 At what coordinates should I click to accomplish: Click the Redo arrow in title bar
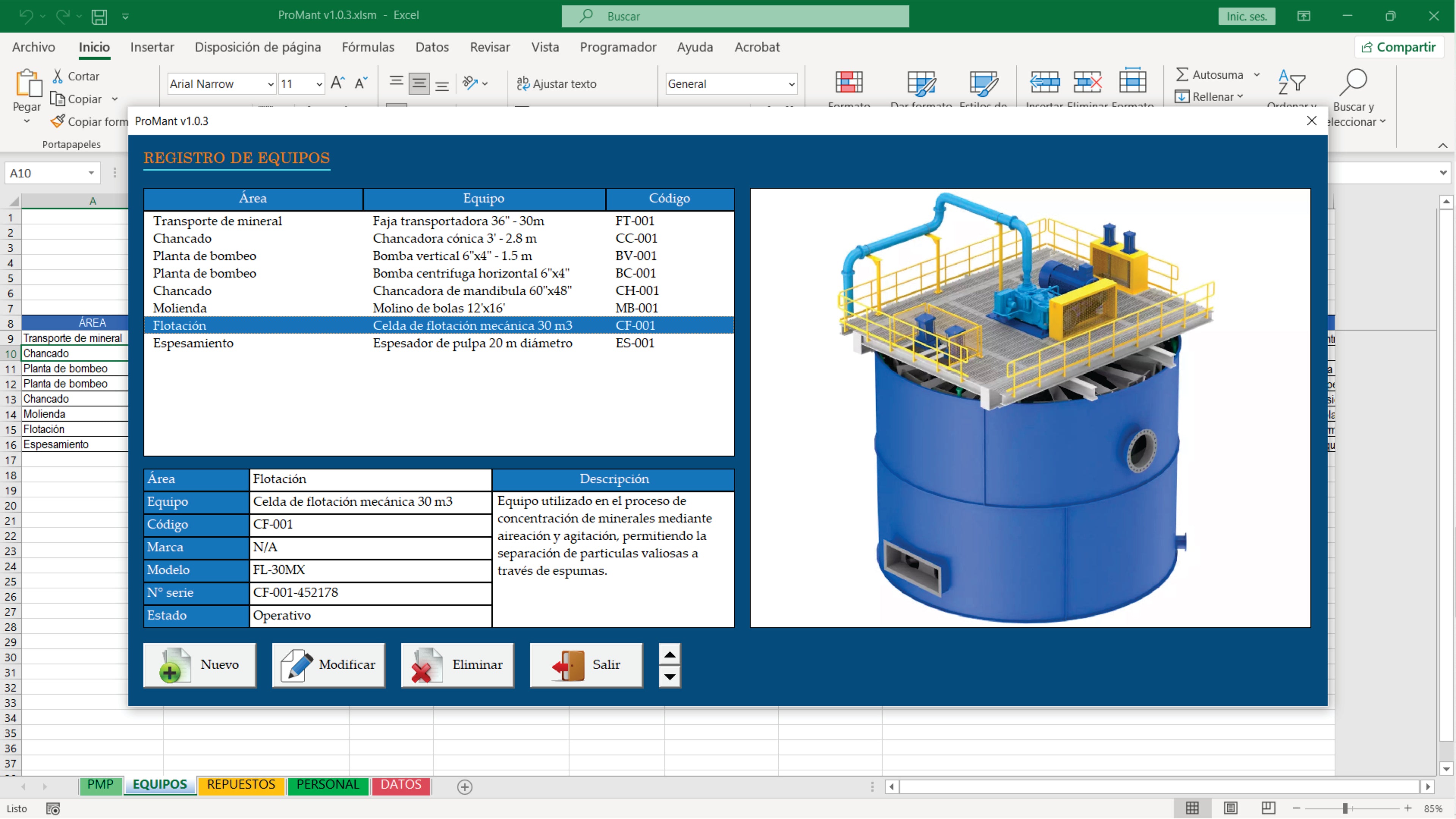tap(62, 16)
